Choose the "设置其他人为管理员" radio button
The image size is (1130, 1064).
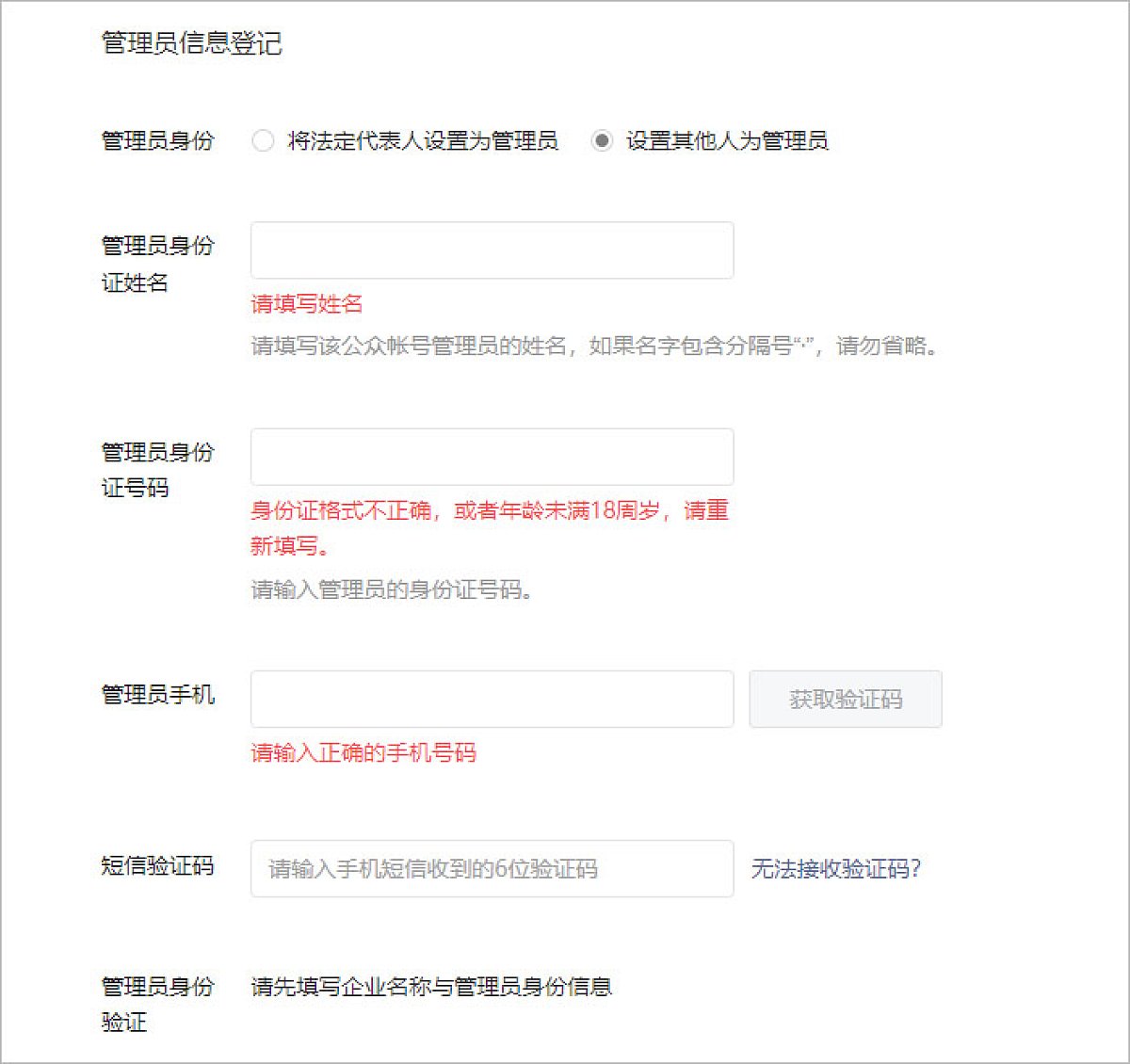click(602, 141)
